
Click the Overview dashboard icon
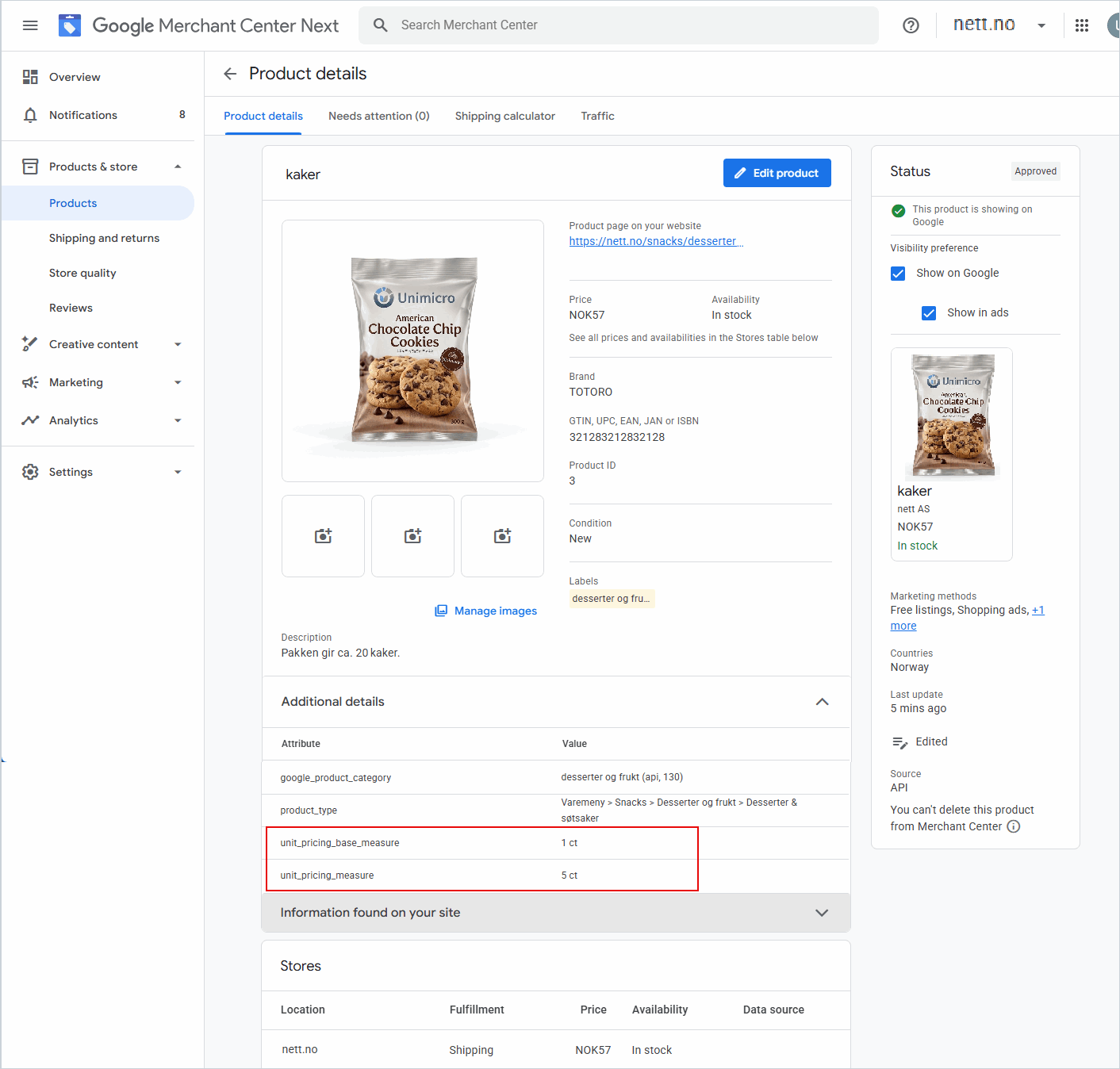pos(30,77)
